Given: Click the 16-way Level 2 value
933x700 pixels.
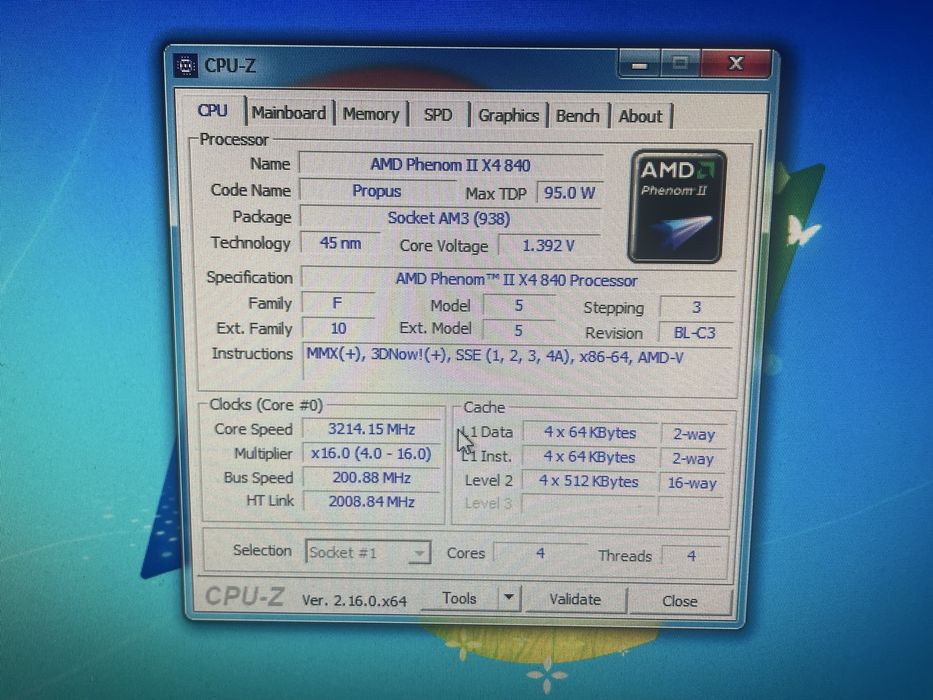Looking at the screenshot, I should [692, 483].
